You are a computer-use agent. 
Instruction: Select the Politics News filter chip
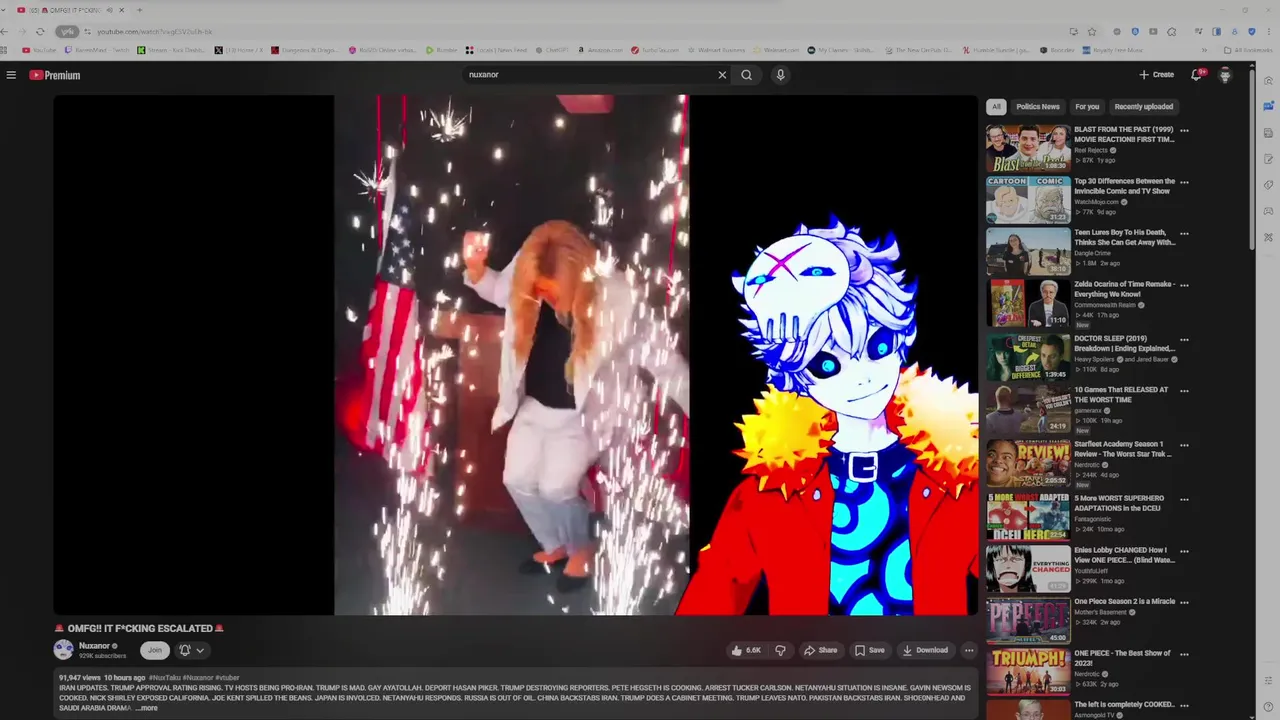coord(1038,107)
